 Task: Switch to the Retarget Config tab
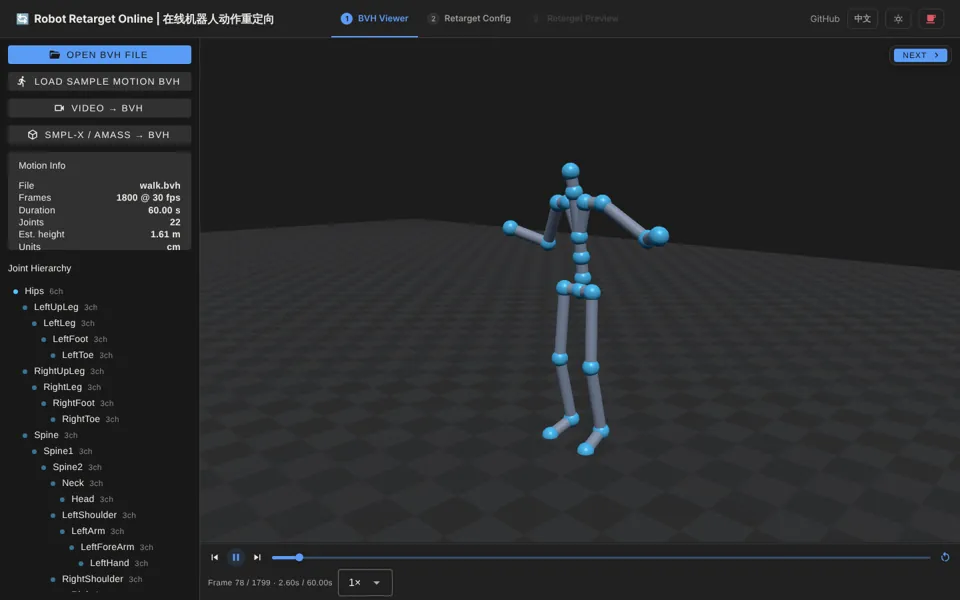469,18
